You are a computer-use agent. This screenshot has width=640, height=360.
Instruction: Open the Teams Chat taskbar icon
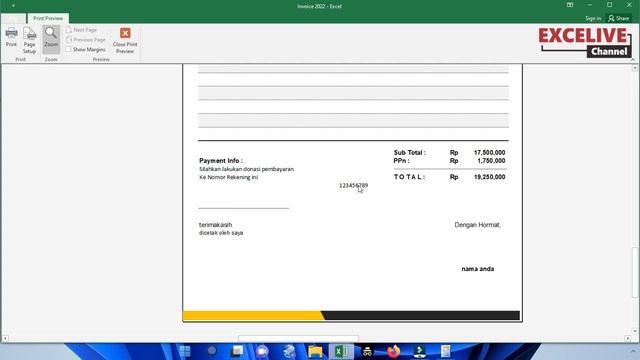coord(262,351)
